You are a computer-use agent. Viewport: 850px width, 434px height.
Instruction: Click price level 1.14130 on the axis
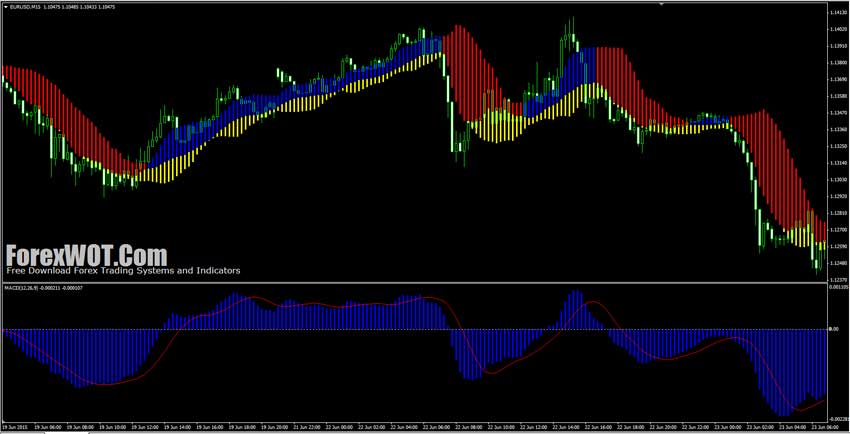coord(838,12)
